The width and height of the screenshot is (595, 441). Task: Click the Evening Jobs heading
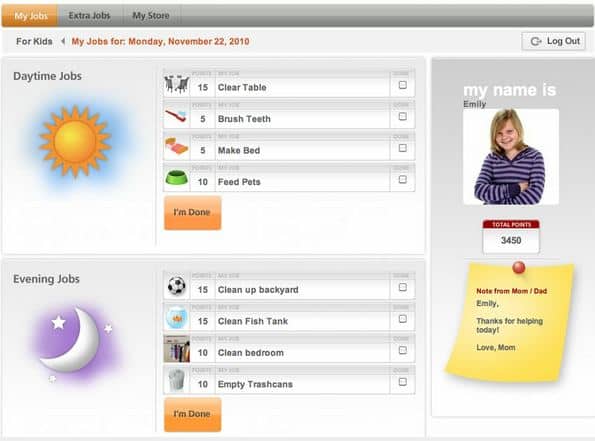[46, 279]
